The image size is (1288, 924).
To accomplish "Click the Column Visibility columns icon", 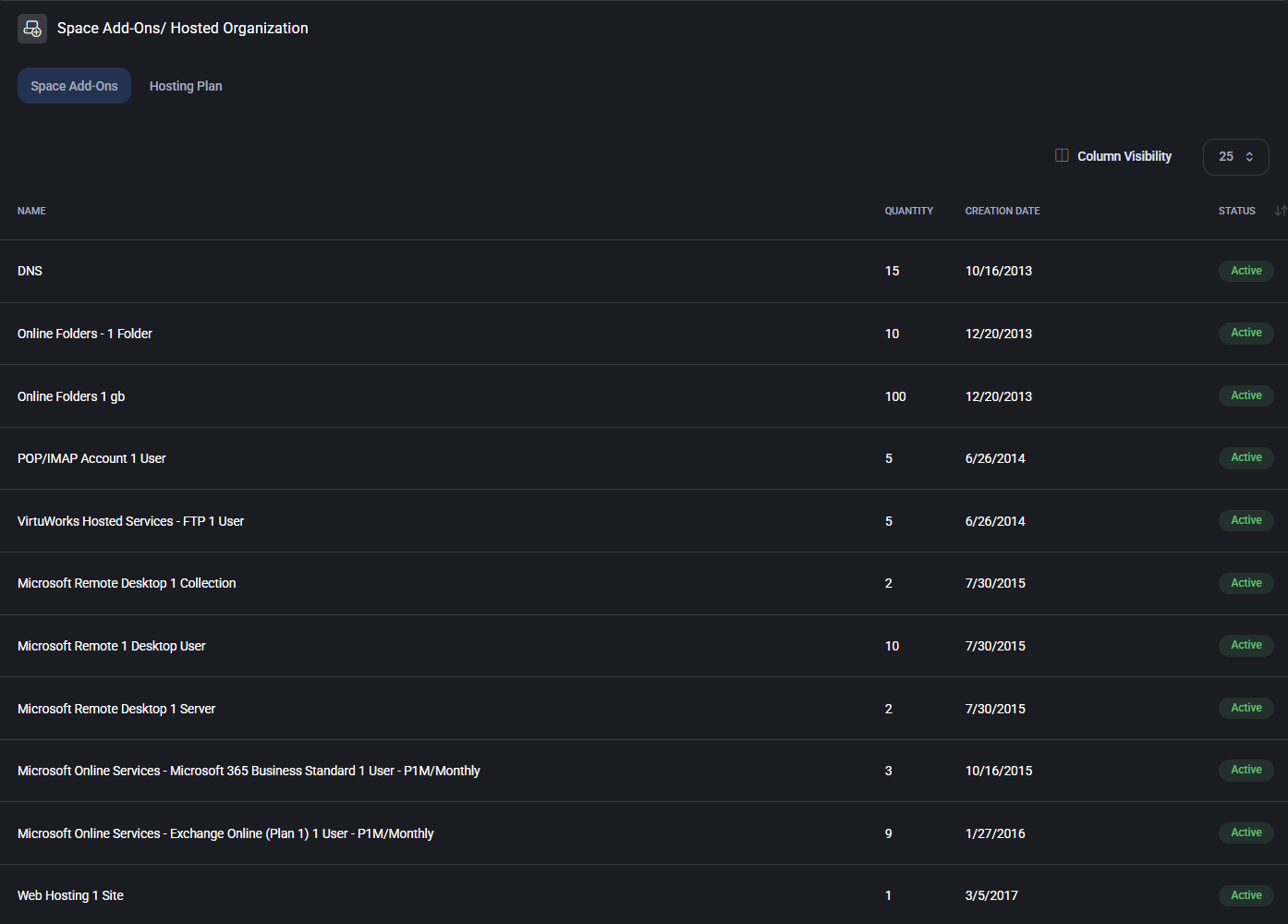I will (x=1062, y=155).
